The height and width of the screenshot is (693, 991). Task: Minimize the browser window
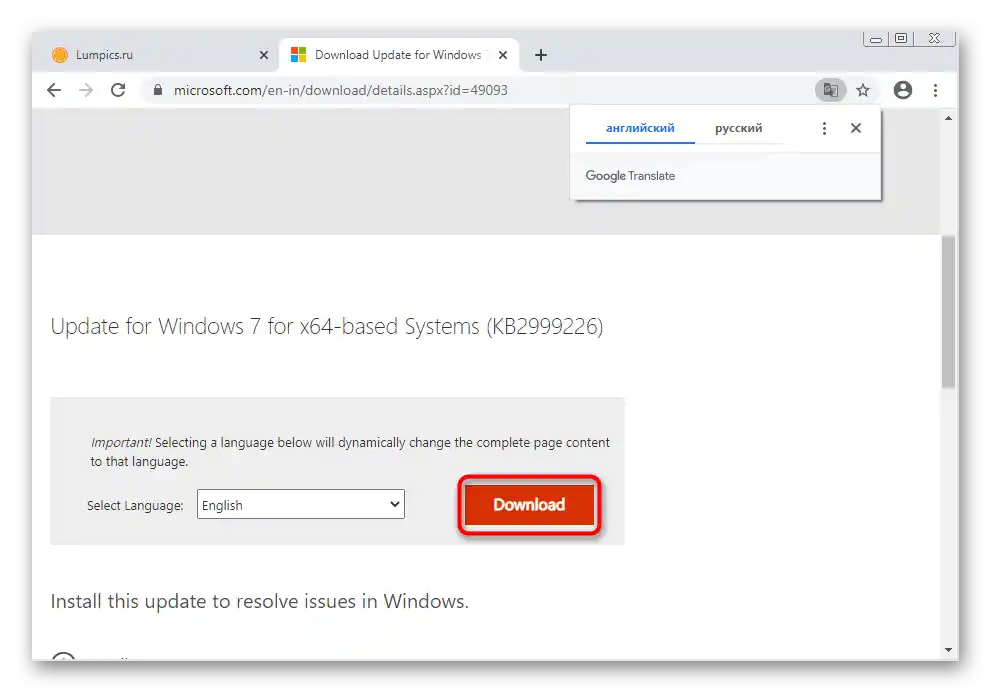[x=876, y=39]
